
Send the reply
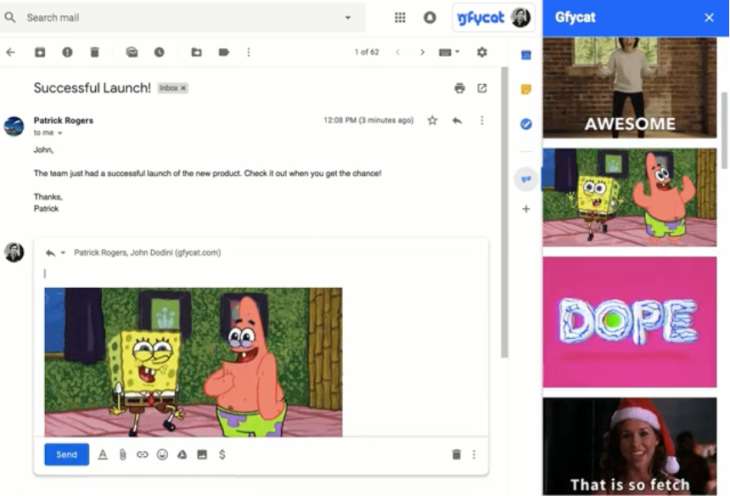(67, 455)
